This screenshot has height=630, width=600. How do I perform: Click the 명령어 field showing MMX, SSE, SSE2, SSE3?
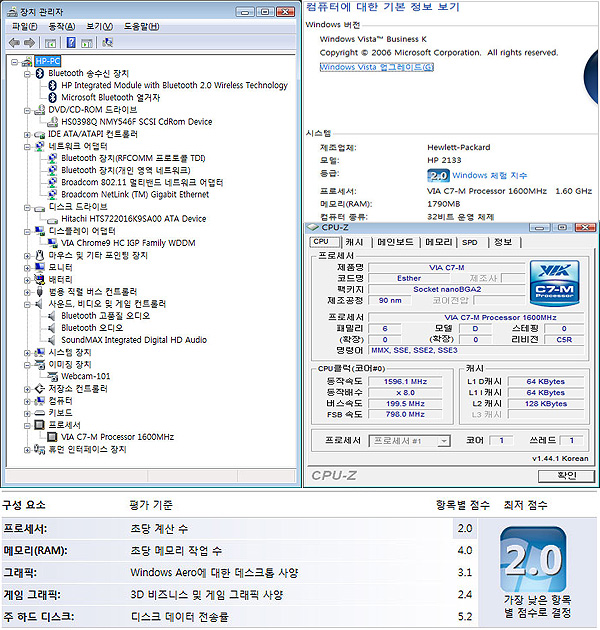[x=476, y=350]
